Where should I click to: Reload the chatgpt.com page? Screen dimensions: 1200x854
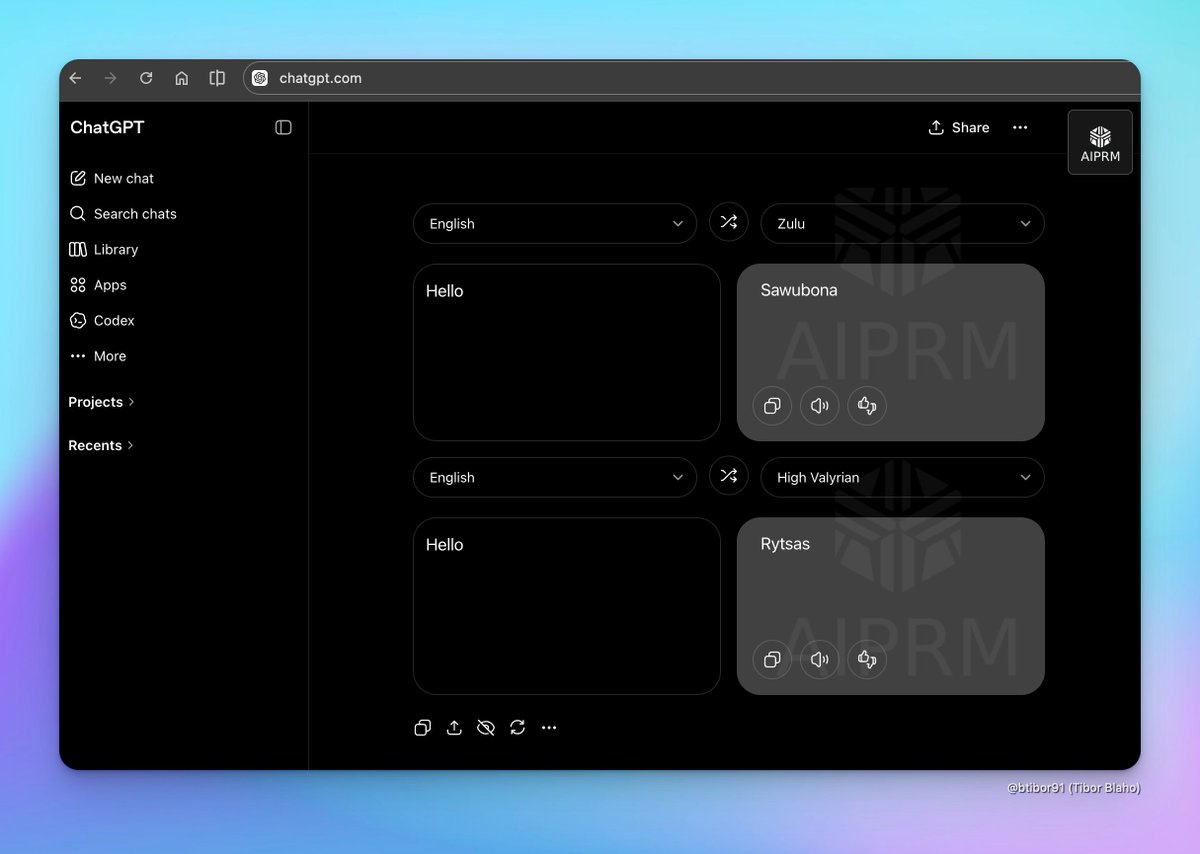(x=146, y=78)
